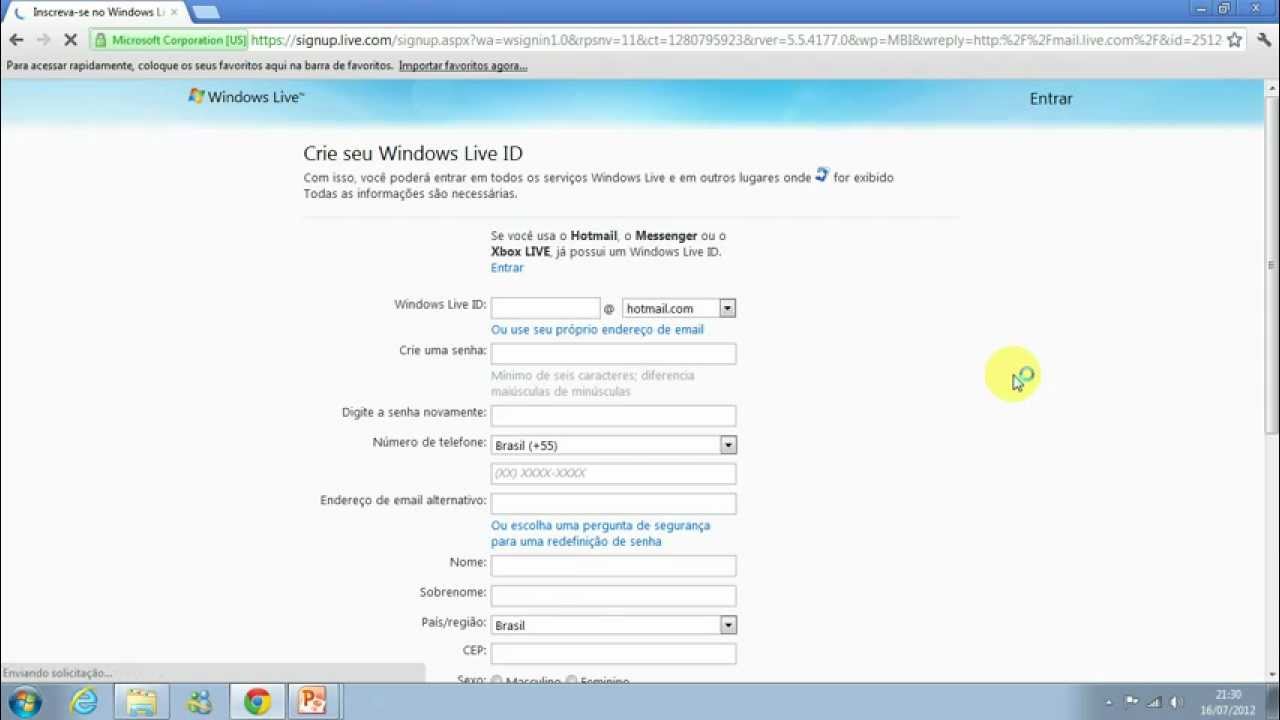Open PowerPoint from the taskbar
1280x720 pixels.
[314, 702]
